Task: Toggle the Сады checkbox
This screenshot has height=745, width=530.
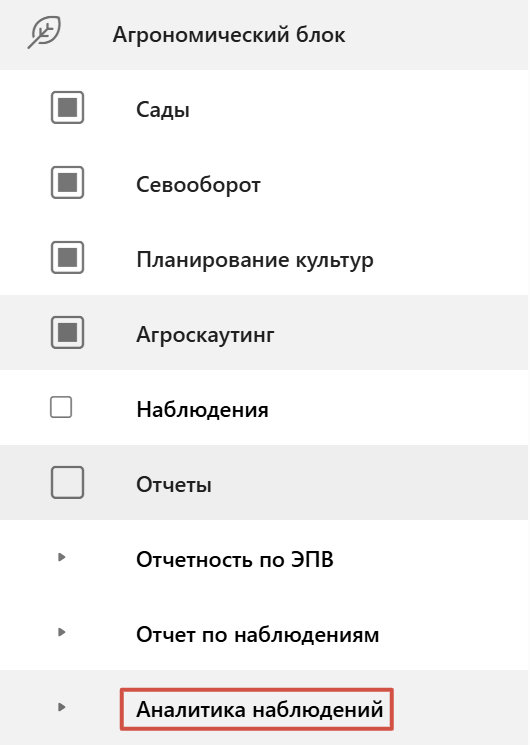Action: [67, 107]
